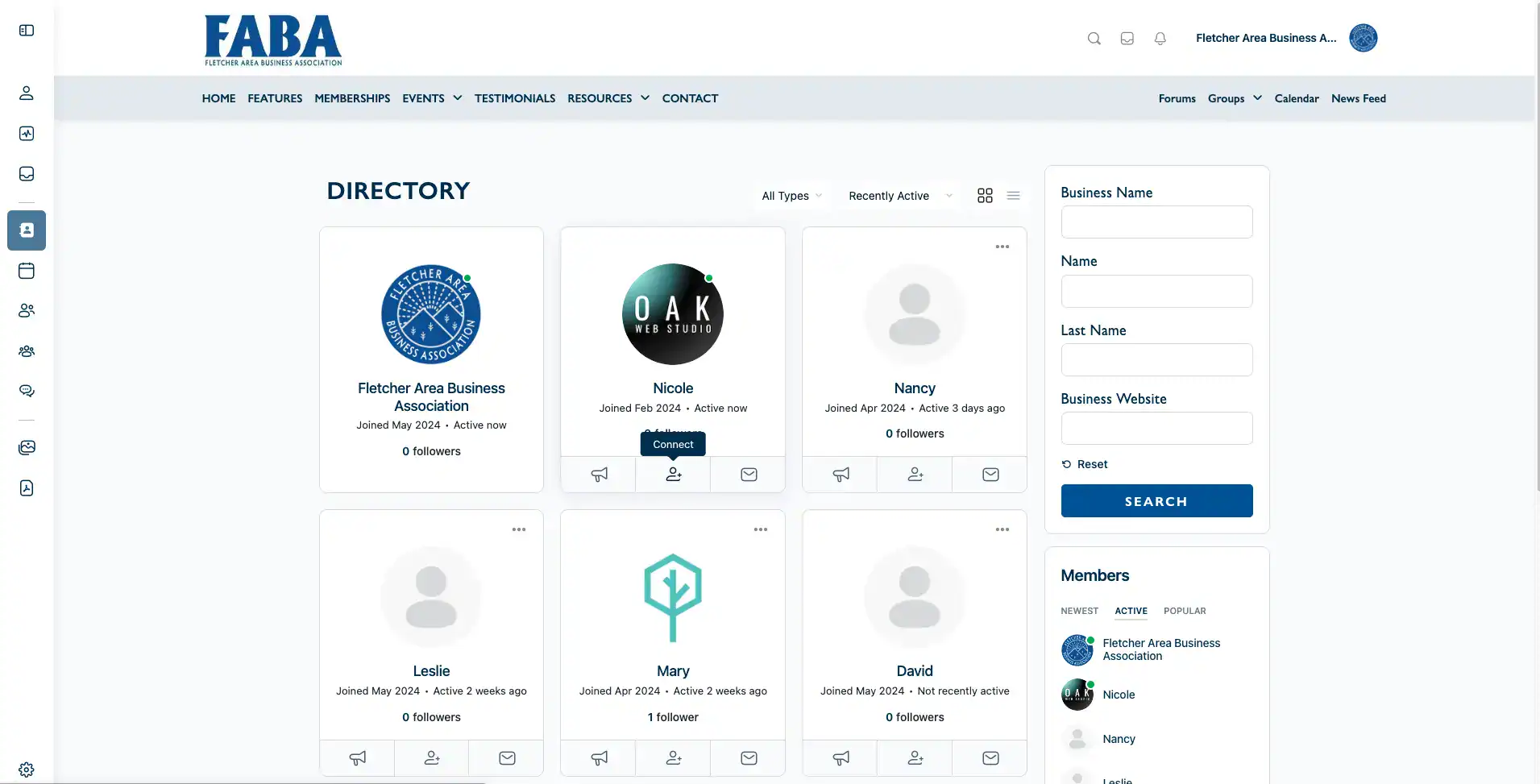Focus the Business Name input field

coord(1156,222)
